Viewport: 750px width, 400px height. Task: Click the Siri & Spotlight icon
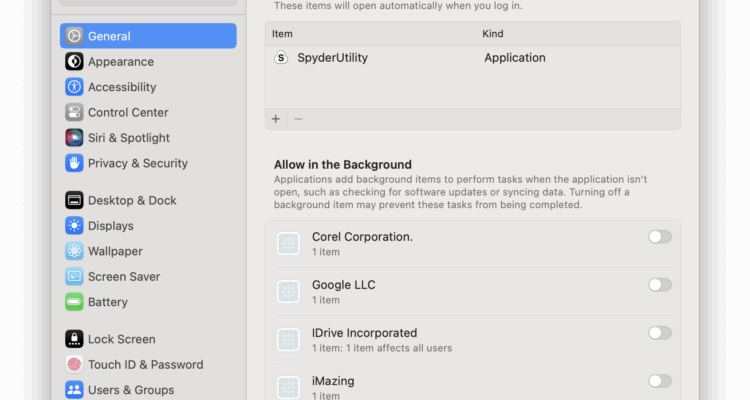pyautogui.click(x=74, y=137)
